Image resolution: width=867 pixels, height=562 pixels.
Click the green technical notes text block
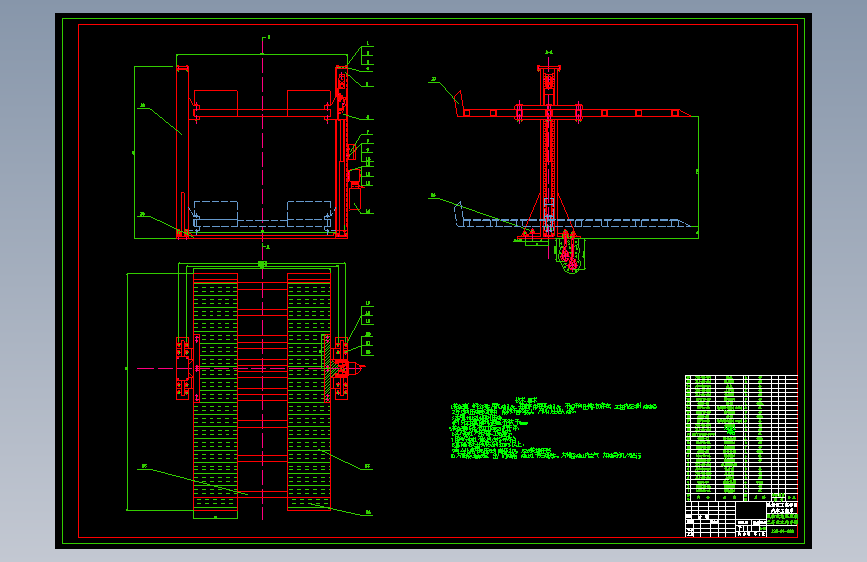[x=553, y=429]
